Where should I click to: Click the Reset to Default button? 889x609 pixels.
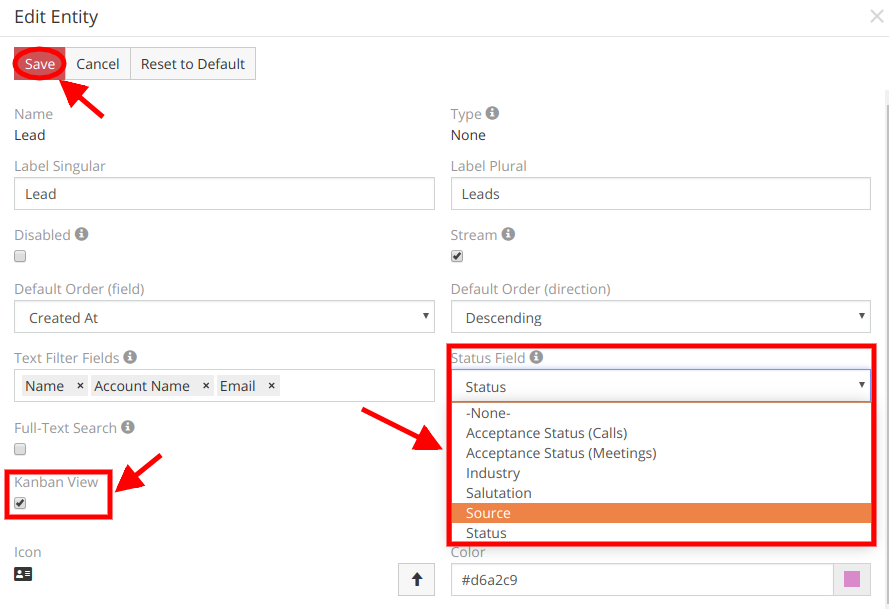click(x=192, y=63)
